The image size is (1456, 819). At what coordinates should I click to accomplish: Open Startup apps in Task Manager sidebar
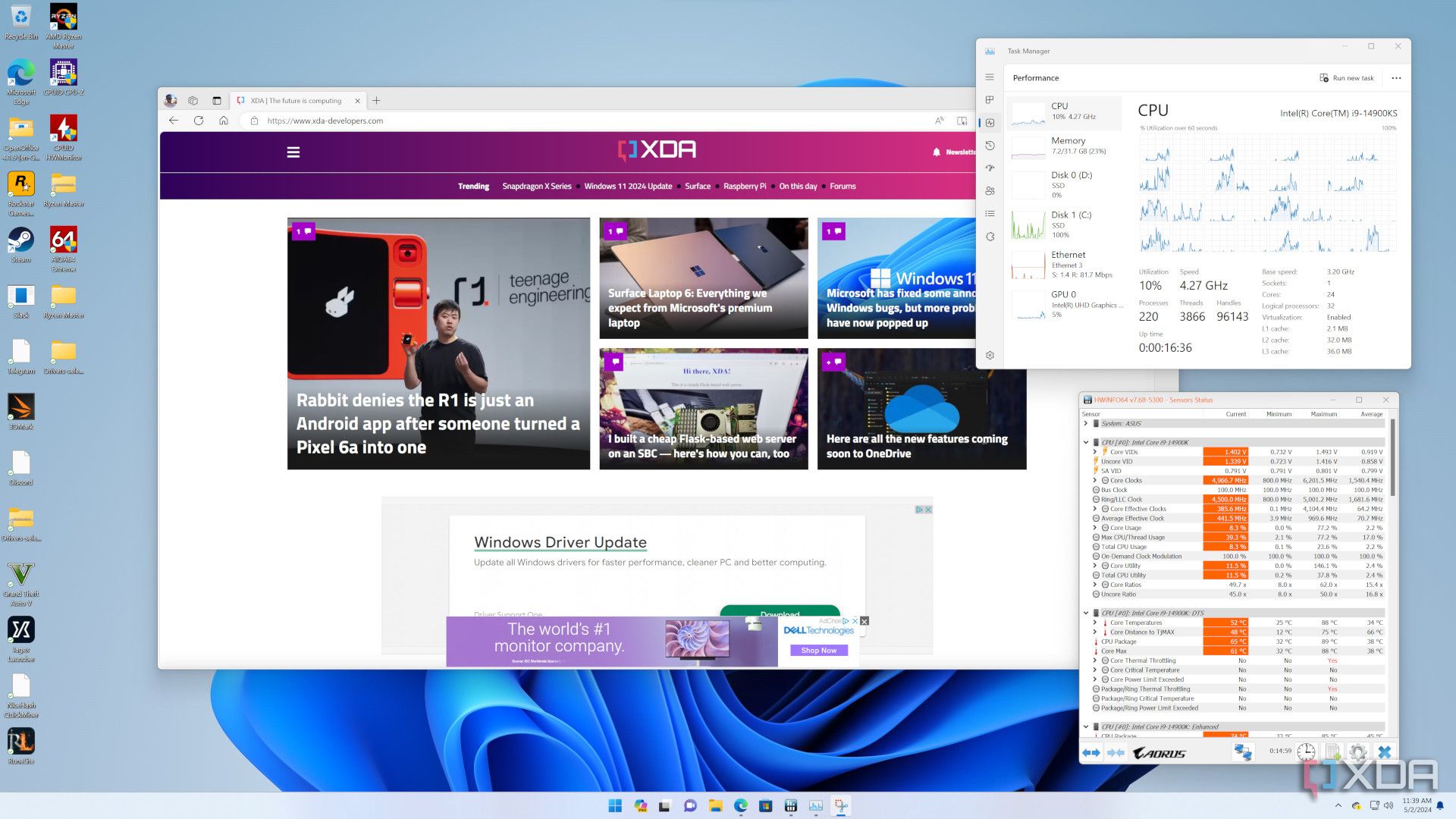[990, 168]
